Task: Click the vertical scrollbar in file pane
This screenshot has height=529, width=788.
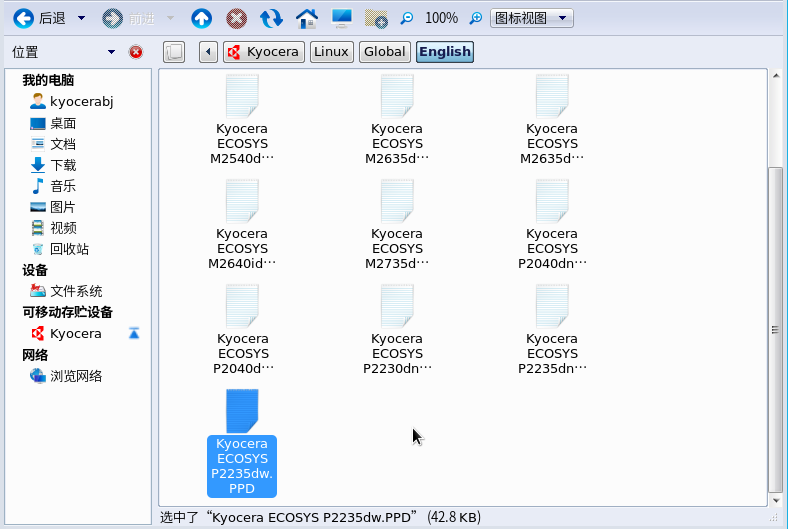Action: (774, 330)
